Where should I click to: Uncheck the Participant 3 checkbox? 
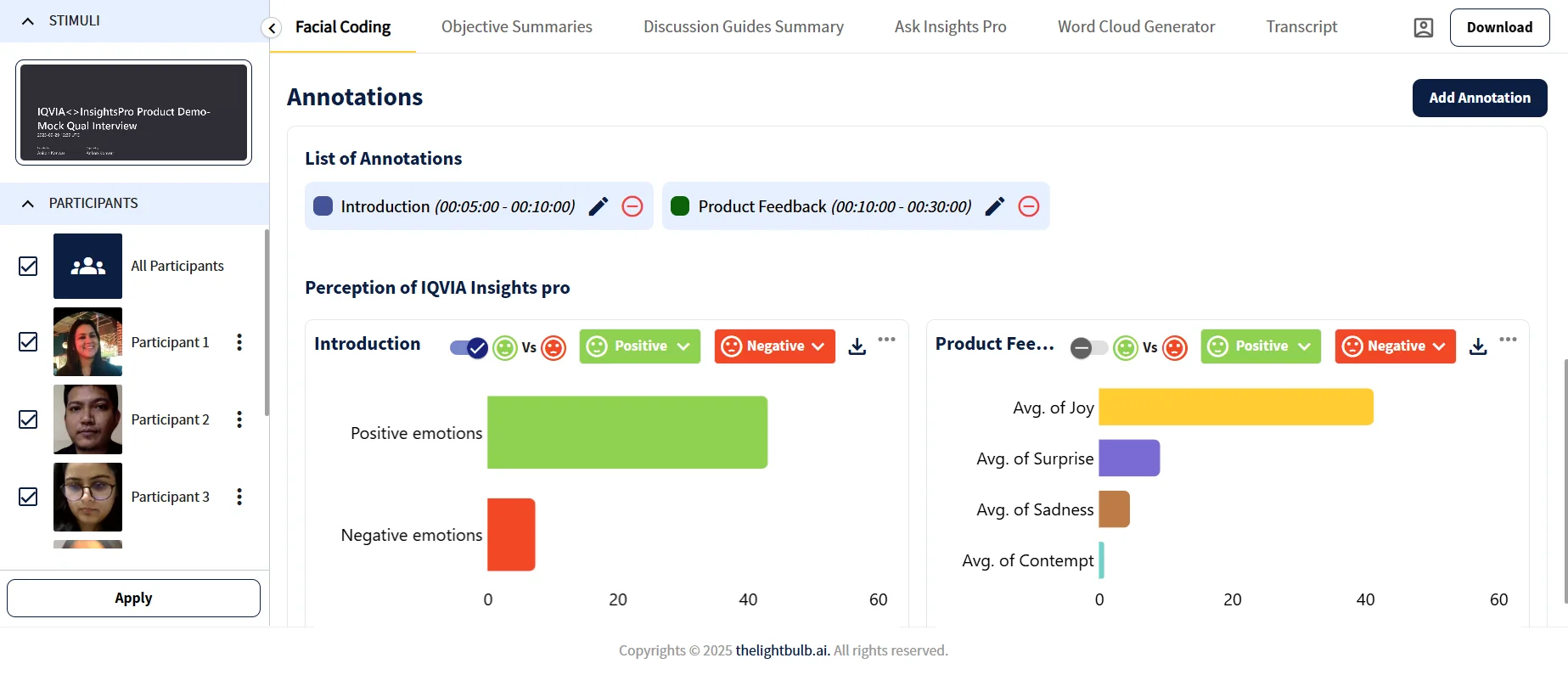pos(28,497)
